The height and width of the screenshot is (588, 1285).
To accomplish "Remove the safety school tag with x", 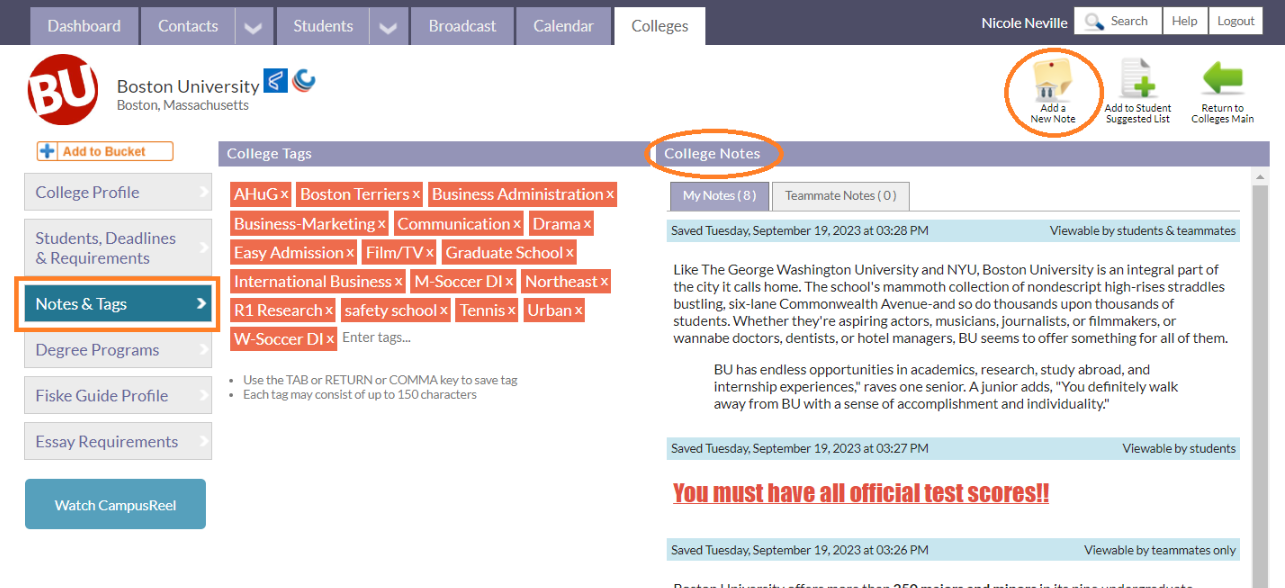I will click(444, 311).
